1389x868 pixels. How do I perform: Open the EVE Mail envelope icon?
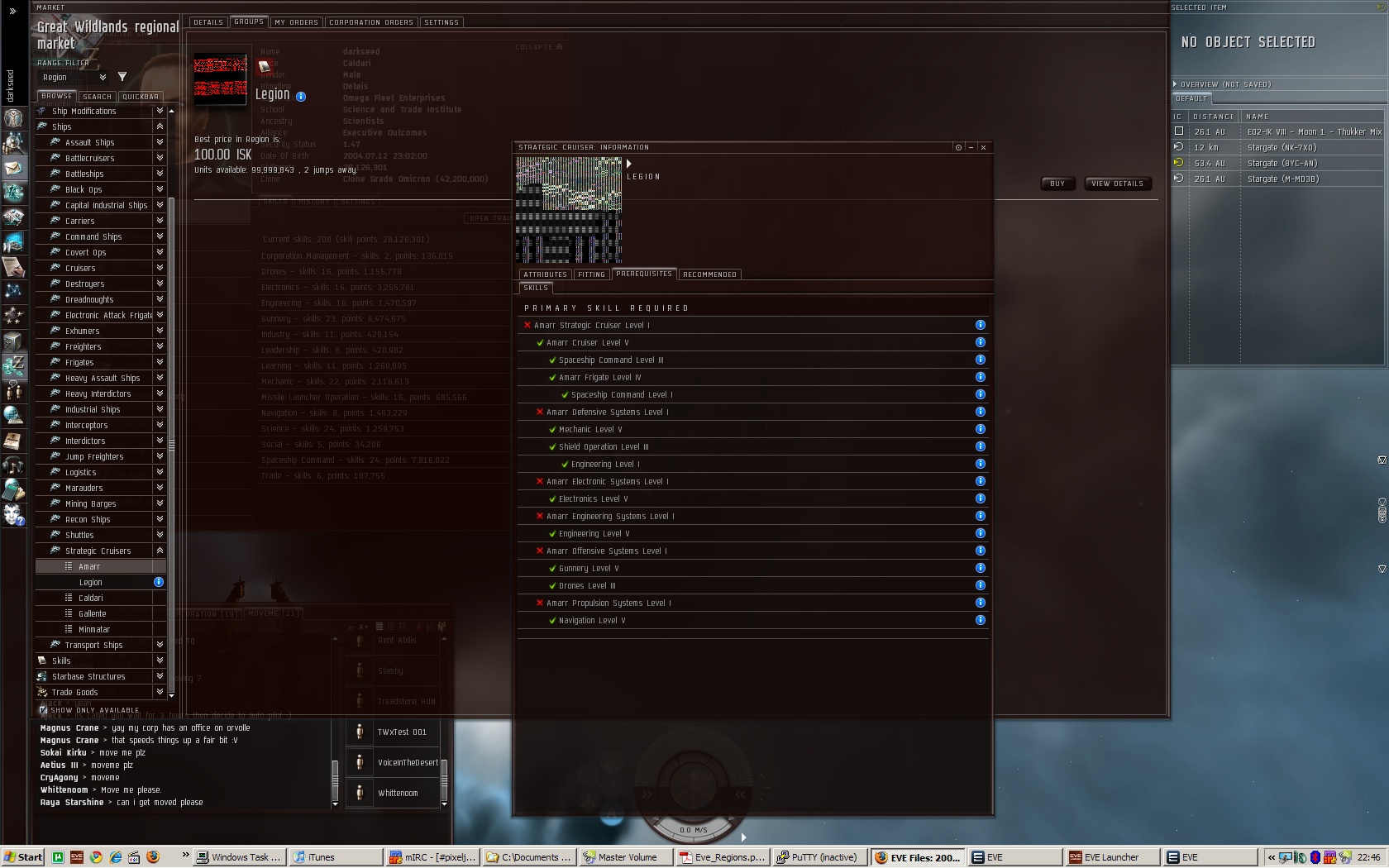(13, 168)
